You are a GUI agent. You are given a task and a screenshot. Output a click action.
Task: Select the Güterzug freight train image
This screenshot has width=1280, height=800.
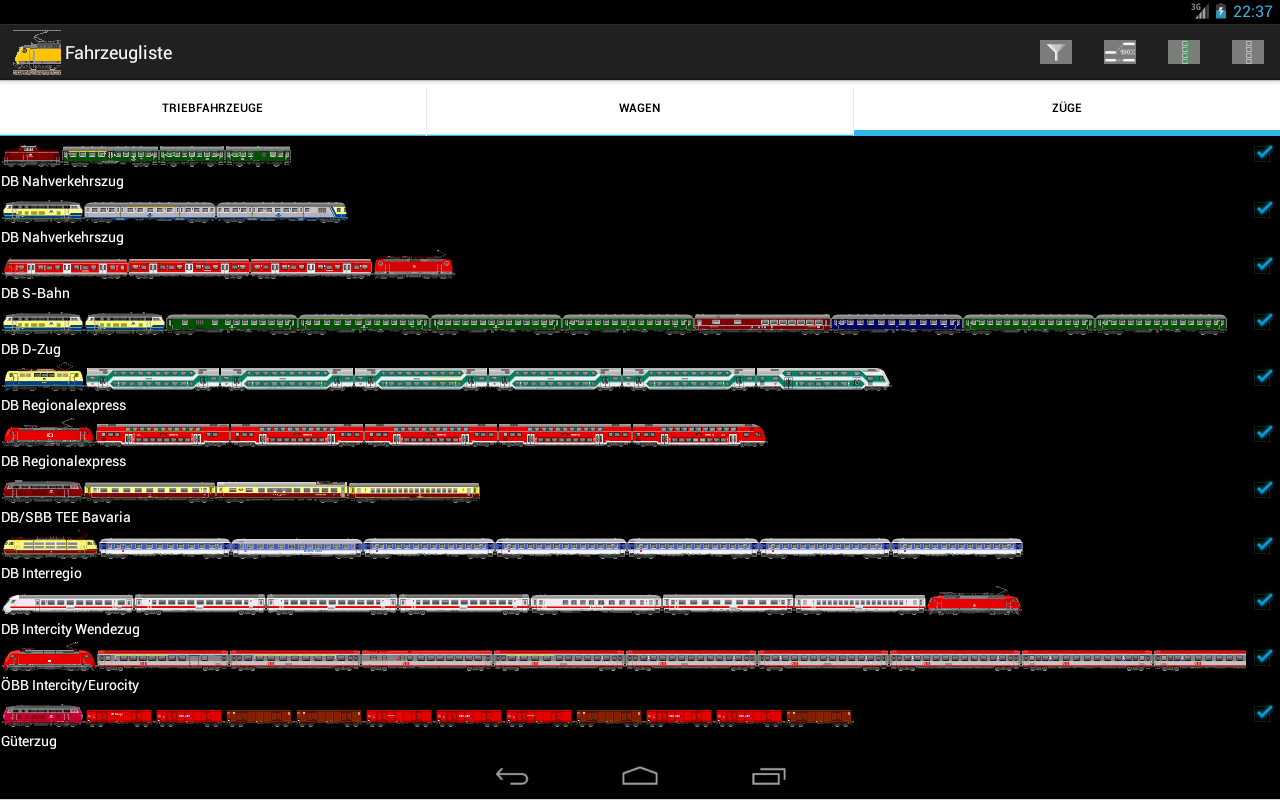[x=428, y=715]
